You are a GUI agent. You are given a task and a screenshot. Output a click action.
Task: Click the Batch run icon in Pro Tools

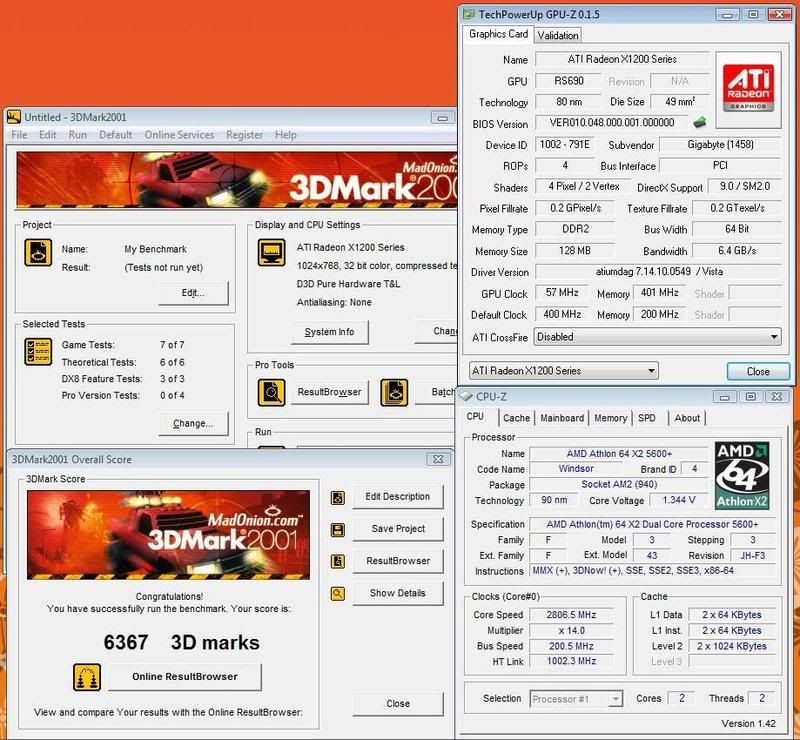tap(394, 392)
